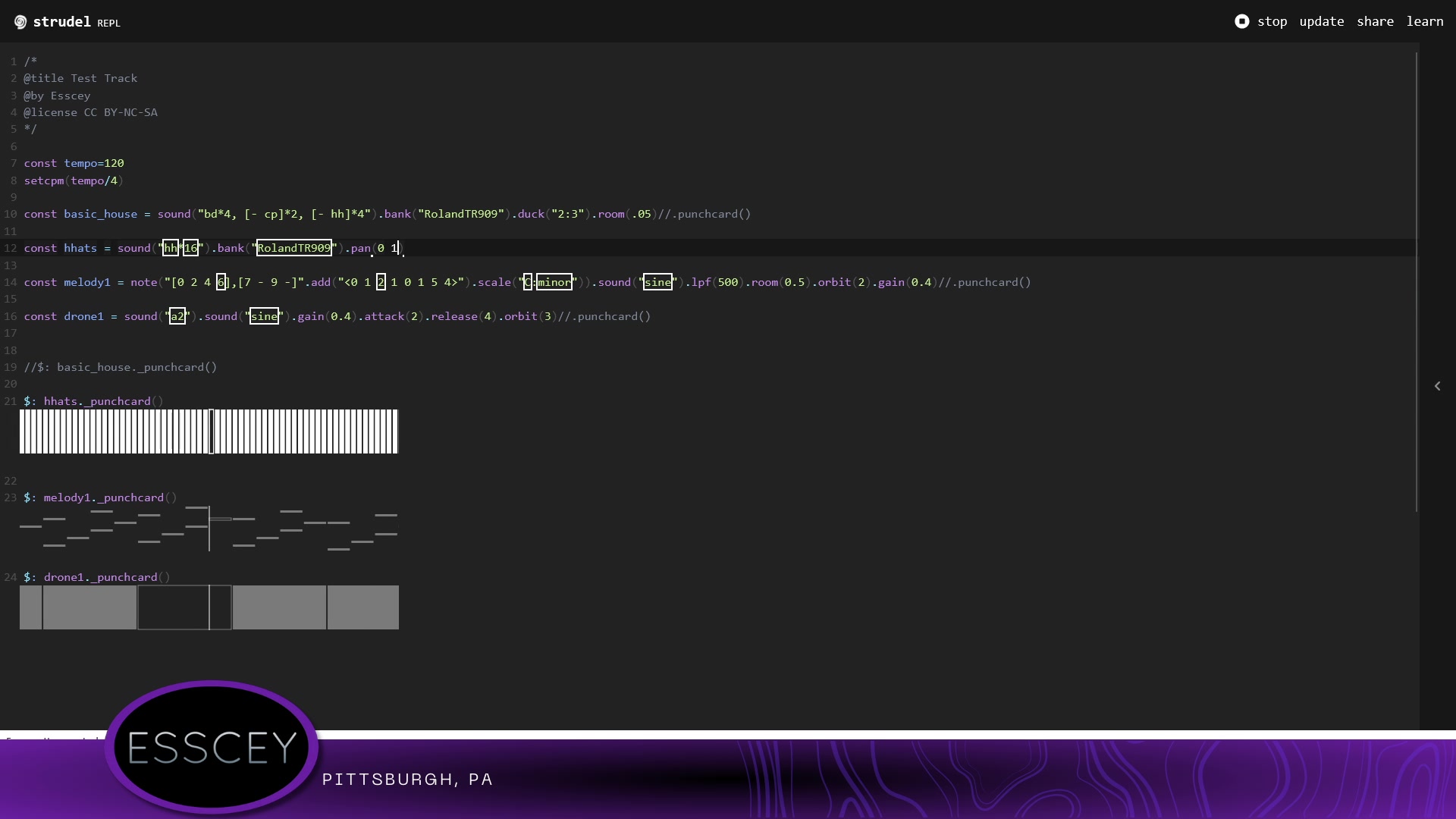Open the learn link in the header
This screenshot has height=819, width=1456.
tap(1424, 21)
